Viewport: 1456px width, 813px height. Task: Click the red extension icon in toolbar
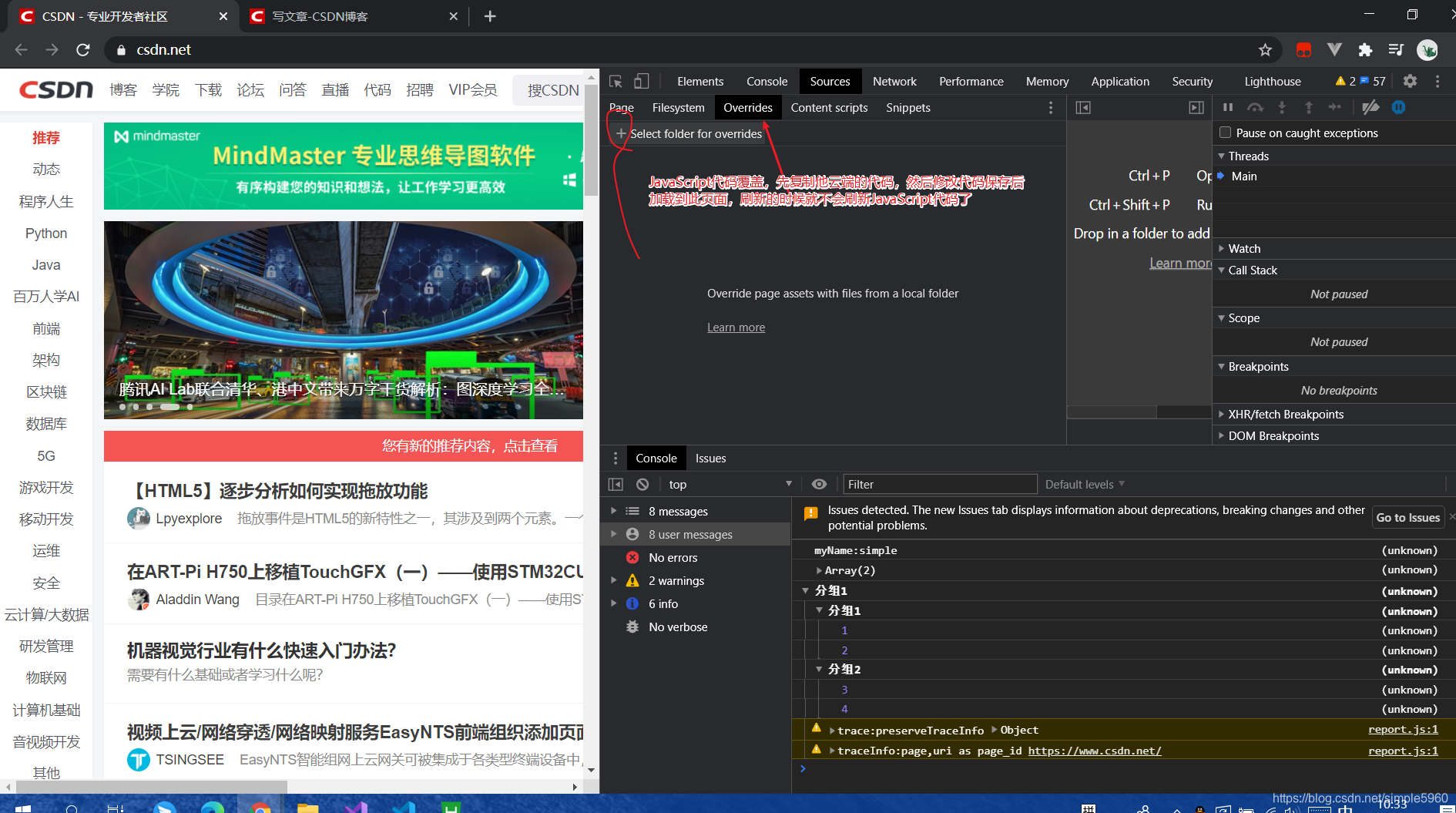pos(1303,49)
